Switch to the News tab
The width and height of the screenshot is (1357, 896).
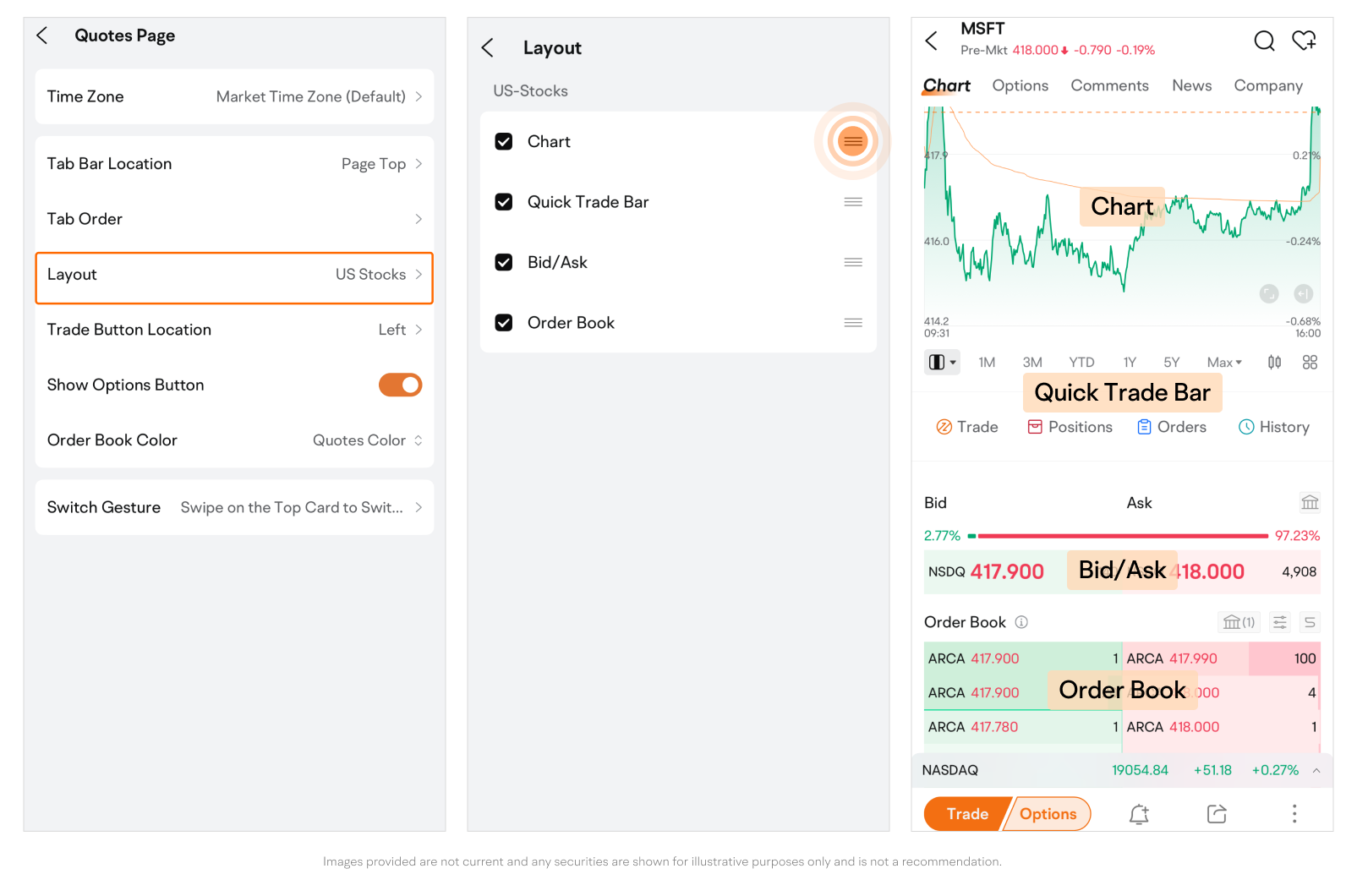(1191, 85)
